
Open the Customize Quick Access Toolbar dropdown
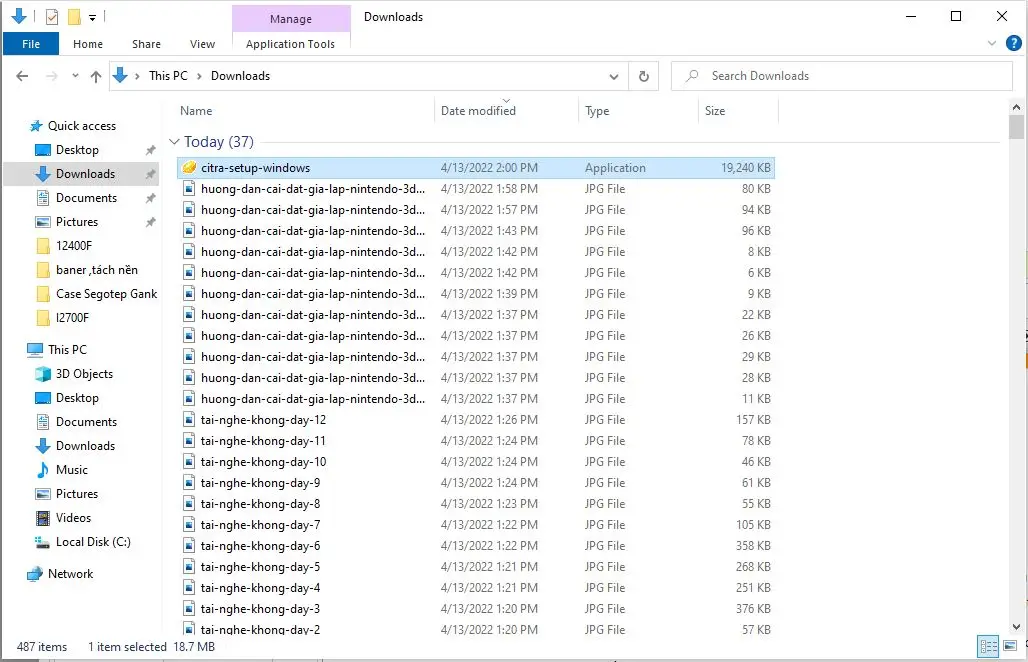coord(92,17)
